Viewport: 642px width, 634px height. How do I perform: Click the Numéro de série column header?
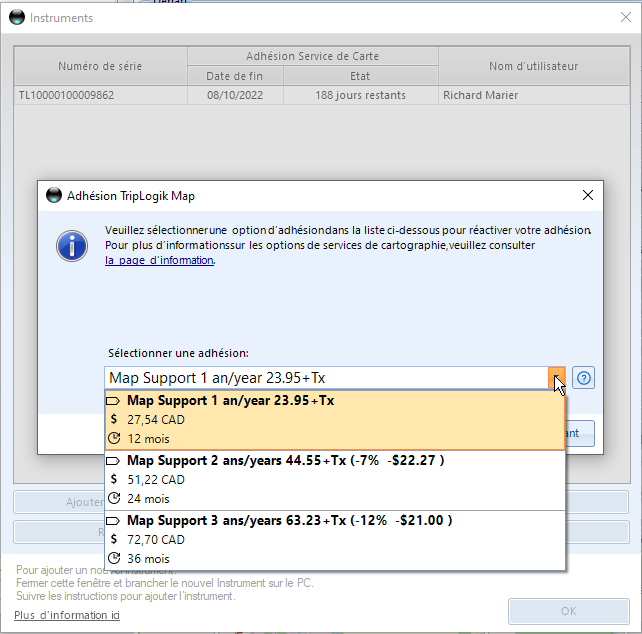click(100, 66)
